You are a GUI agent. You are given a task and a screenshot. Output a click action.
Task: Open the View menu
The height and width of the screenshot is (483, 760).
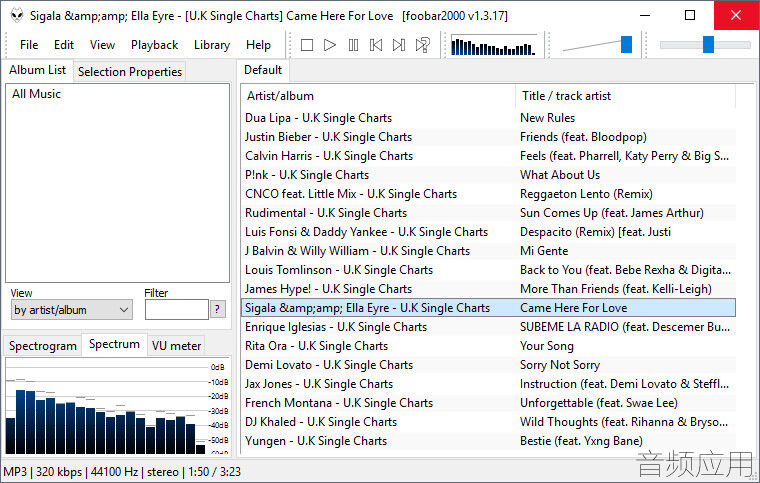[x=102, y=45]
